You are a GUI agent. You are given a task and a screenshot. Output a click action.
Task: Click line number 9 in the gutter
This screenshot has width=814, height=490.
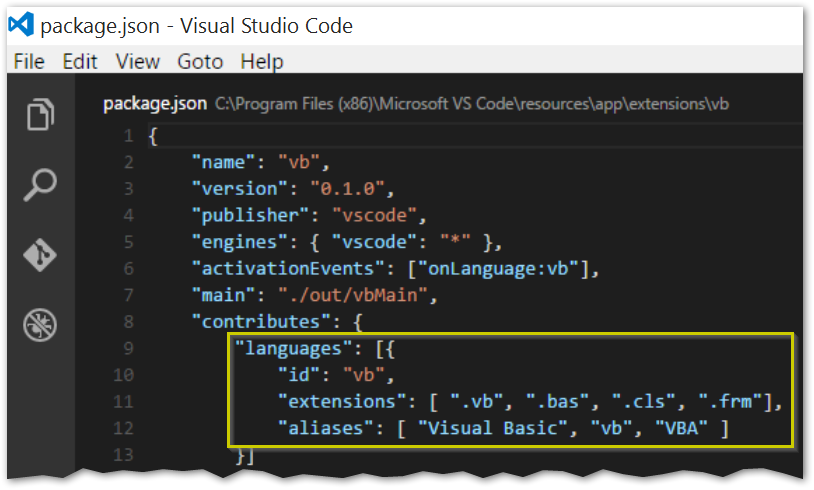(x=128, y=348)
